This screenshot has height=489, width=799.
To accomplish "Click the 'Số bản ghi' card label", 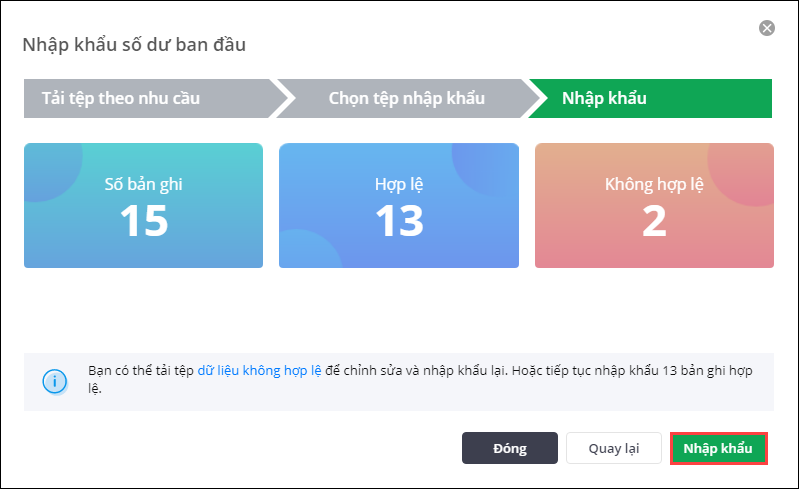I will tap(143, 184).
